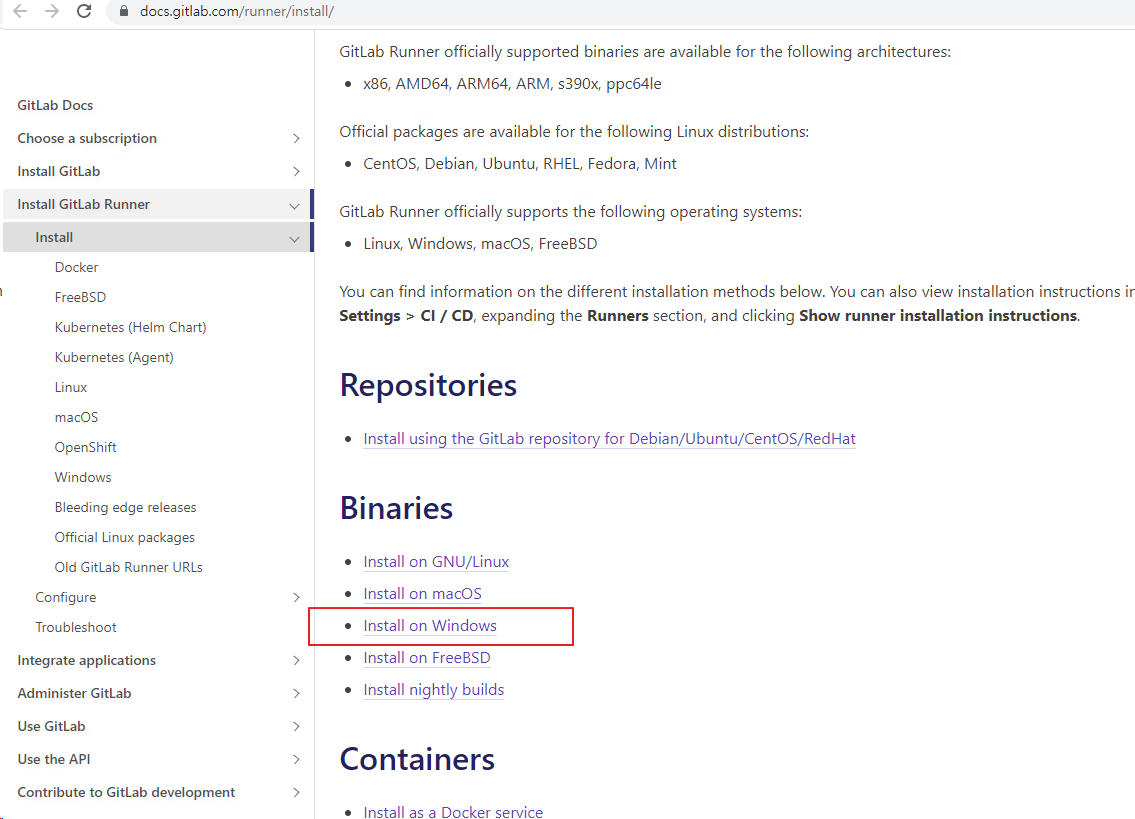Image resolution: width=1135 pixels, height=819 pixels.
Task: Expand Contribute to GitLab development chevron
Action: point(296,792)
